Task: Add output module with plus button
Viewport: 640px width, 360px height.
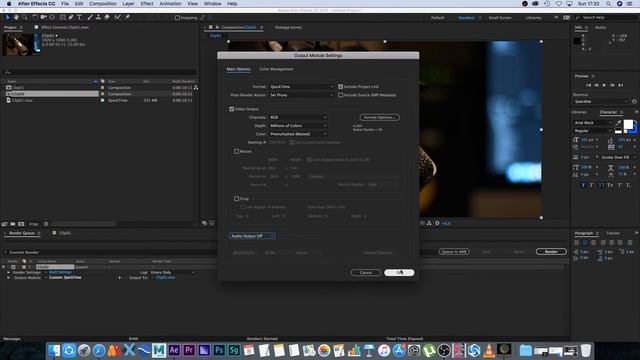Action: coord(120,278)
